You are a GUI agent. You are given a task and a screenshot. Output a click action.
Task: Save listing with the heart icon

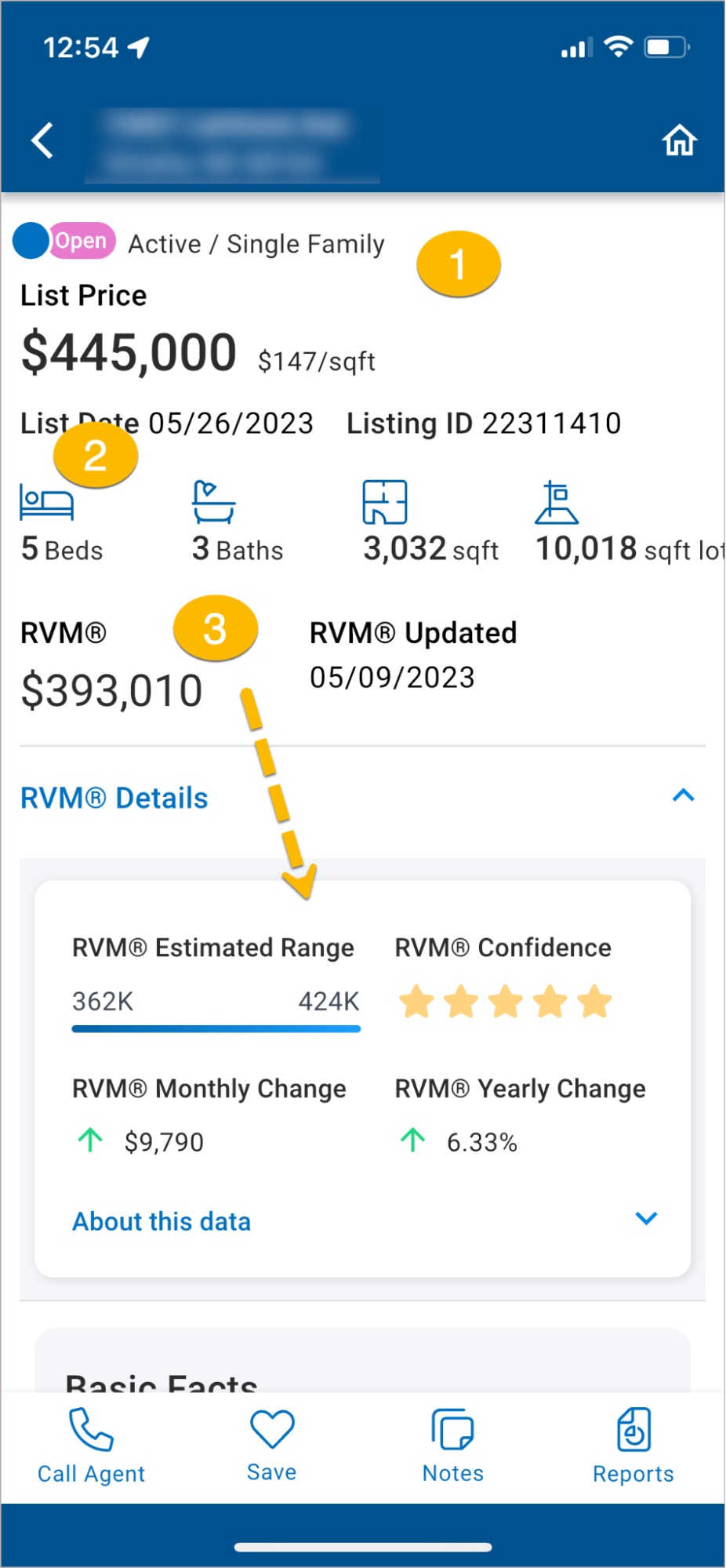click(272, 1429)
